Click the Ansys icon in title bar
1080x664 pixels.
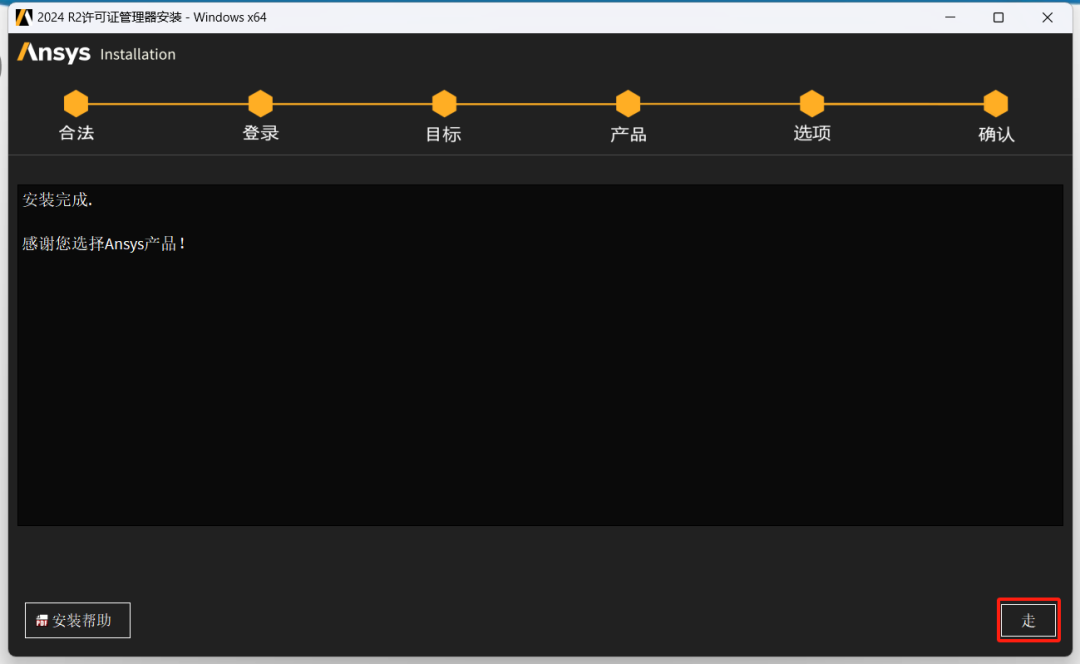point(24,17)
